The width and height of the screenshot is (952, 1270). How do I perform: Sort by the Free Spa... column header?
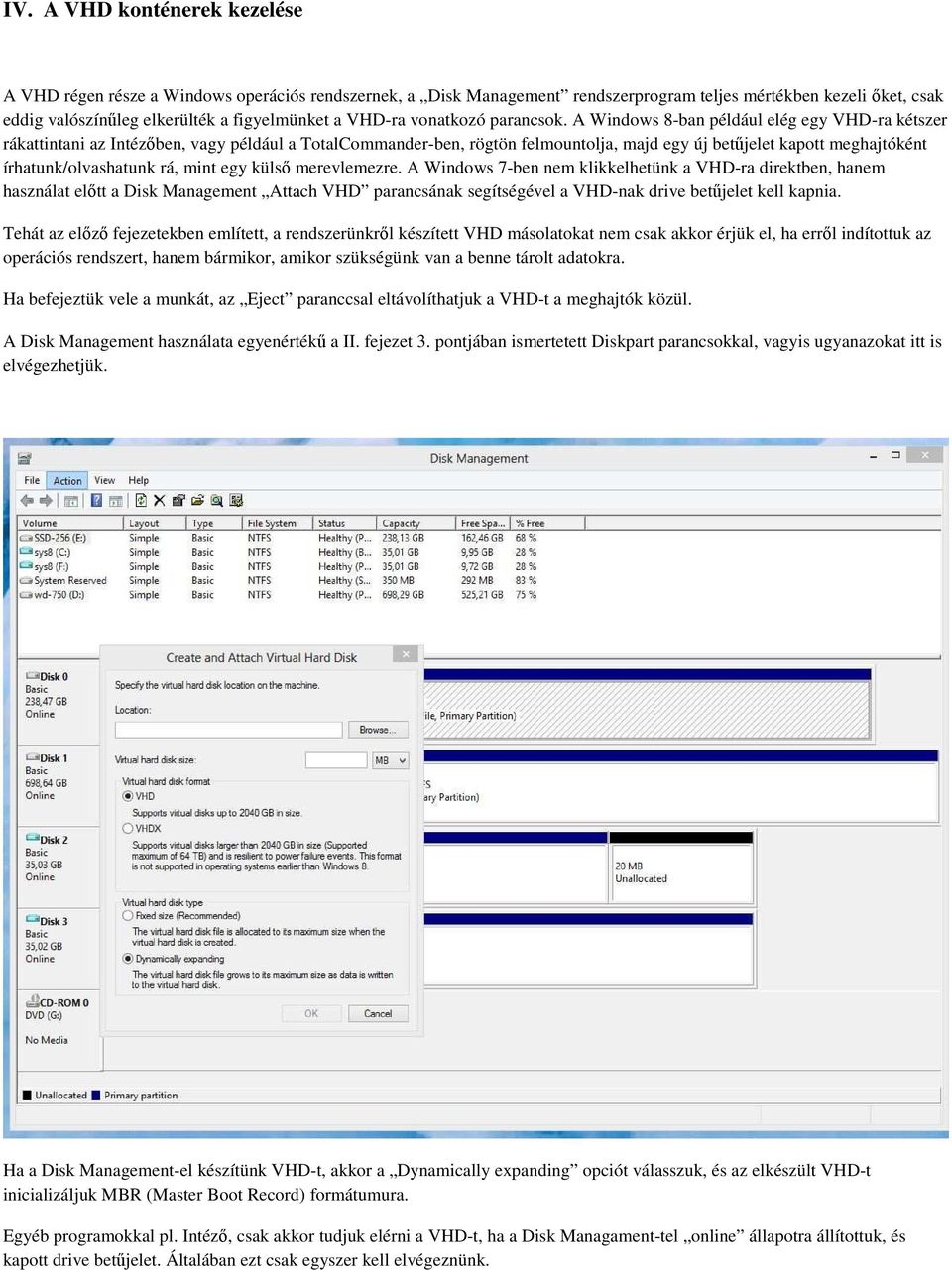coord(483,522)
